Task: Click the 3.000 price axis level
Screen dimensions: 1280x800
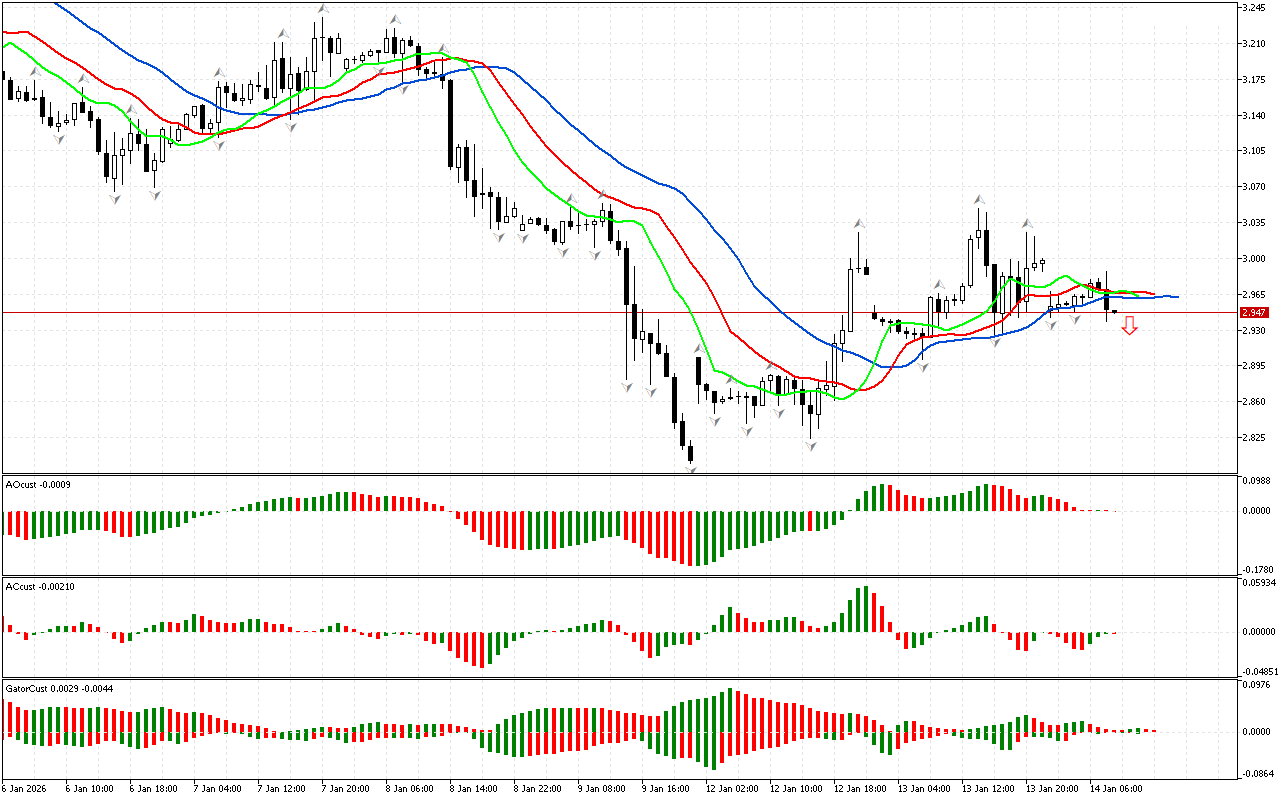Action: [1253, 258]
